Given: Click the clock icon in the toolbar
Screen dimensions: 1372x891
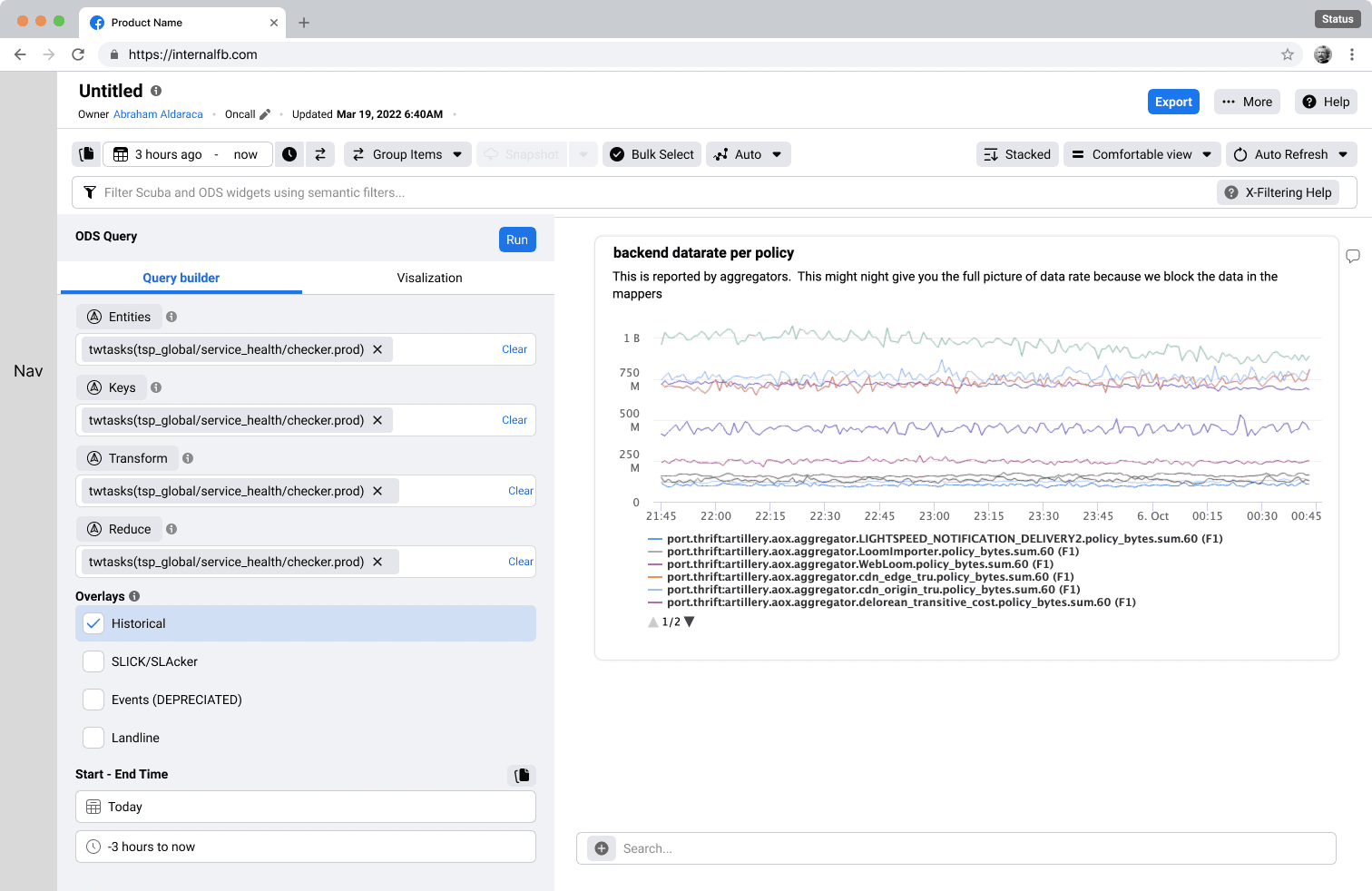Looking at the screenshot, I should [x=289, y=154].
